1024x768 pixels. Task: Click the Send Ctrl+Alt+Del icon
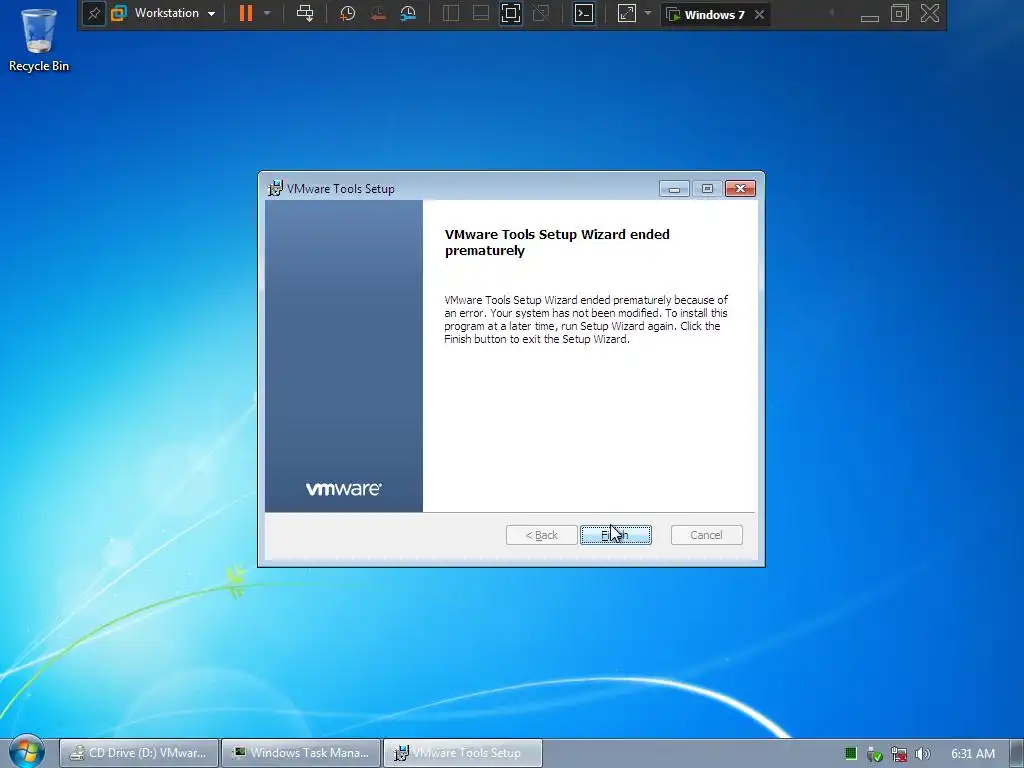pyautogui.click(x=305, y=13)
